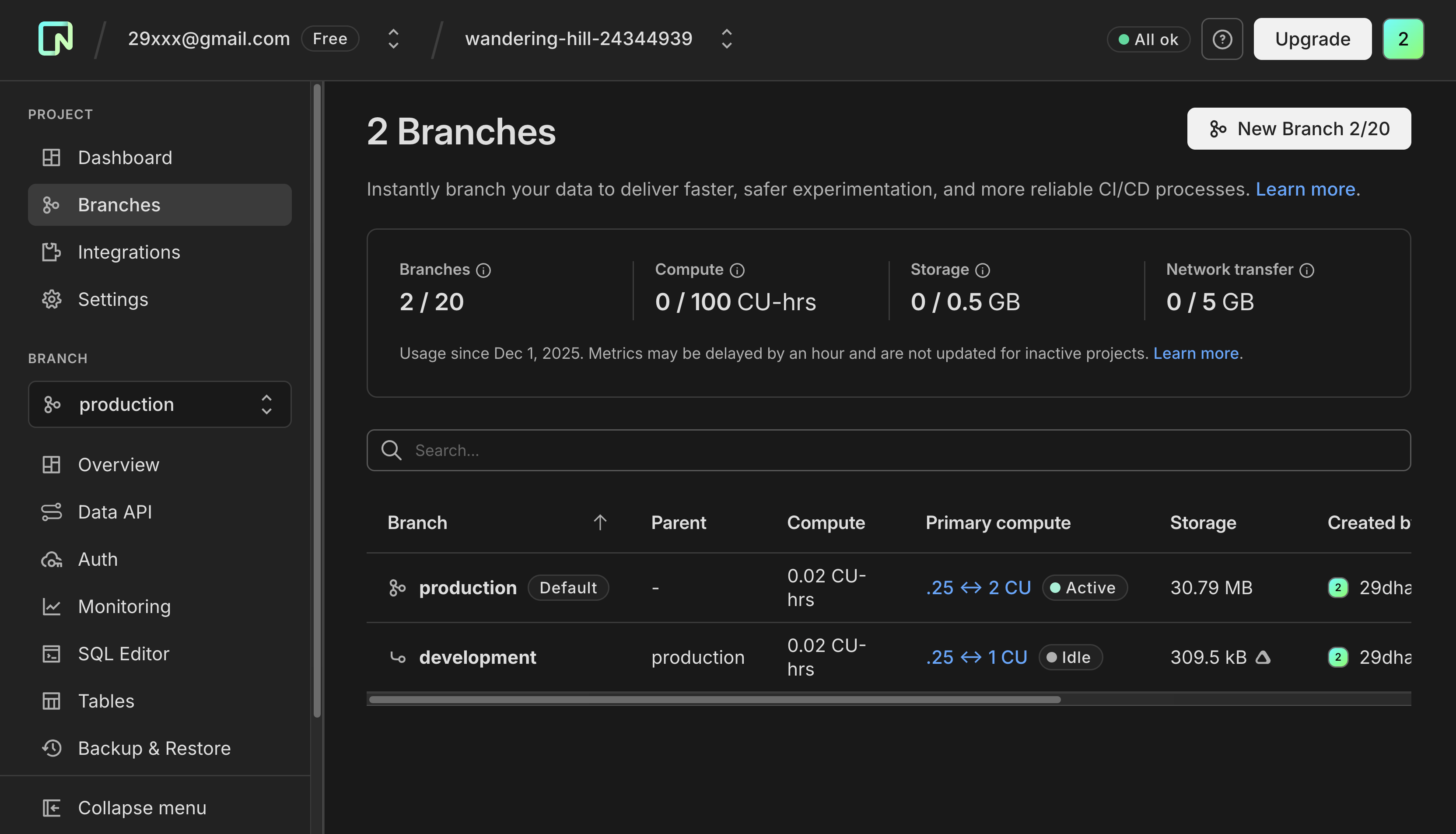Click the Upgrade button
1456x834 pixels.
click(1312, 39)
